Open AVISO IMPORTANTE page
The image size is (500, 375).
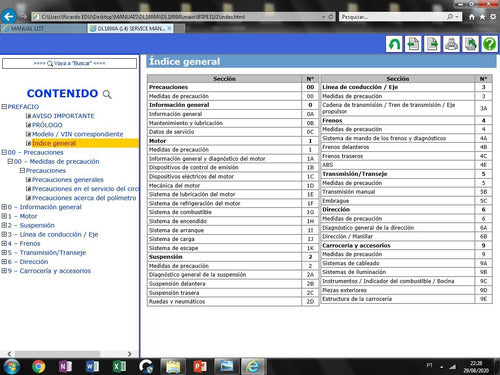(x=63, y=116)
